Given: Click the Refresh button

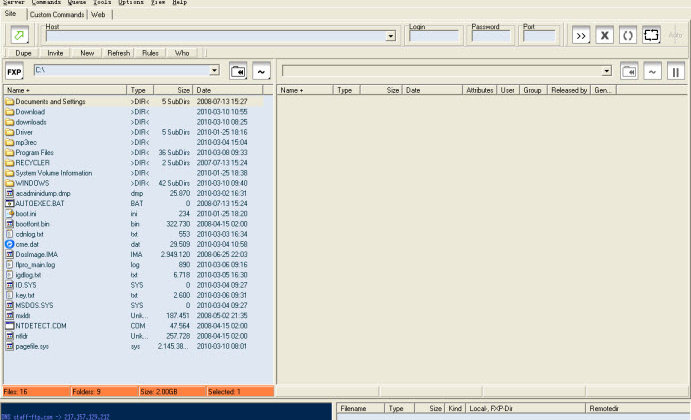Looking at the screenshot, I should tap(119, 52).
